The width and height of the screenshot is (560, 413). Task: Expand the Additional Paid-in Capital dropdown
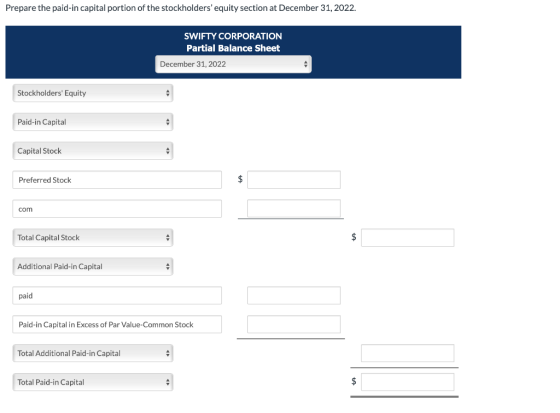point(93,267)
